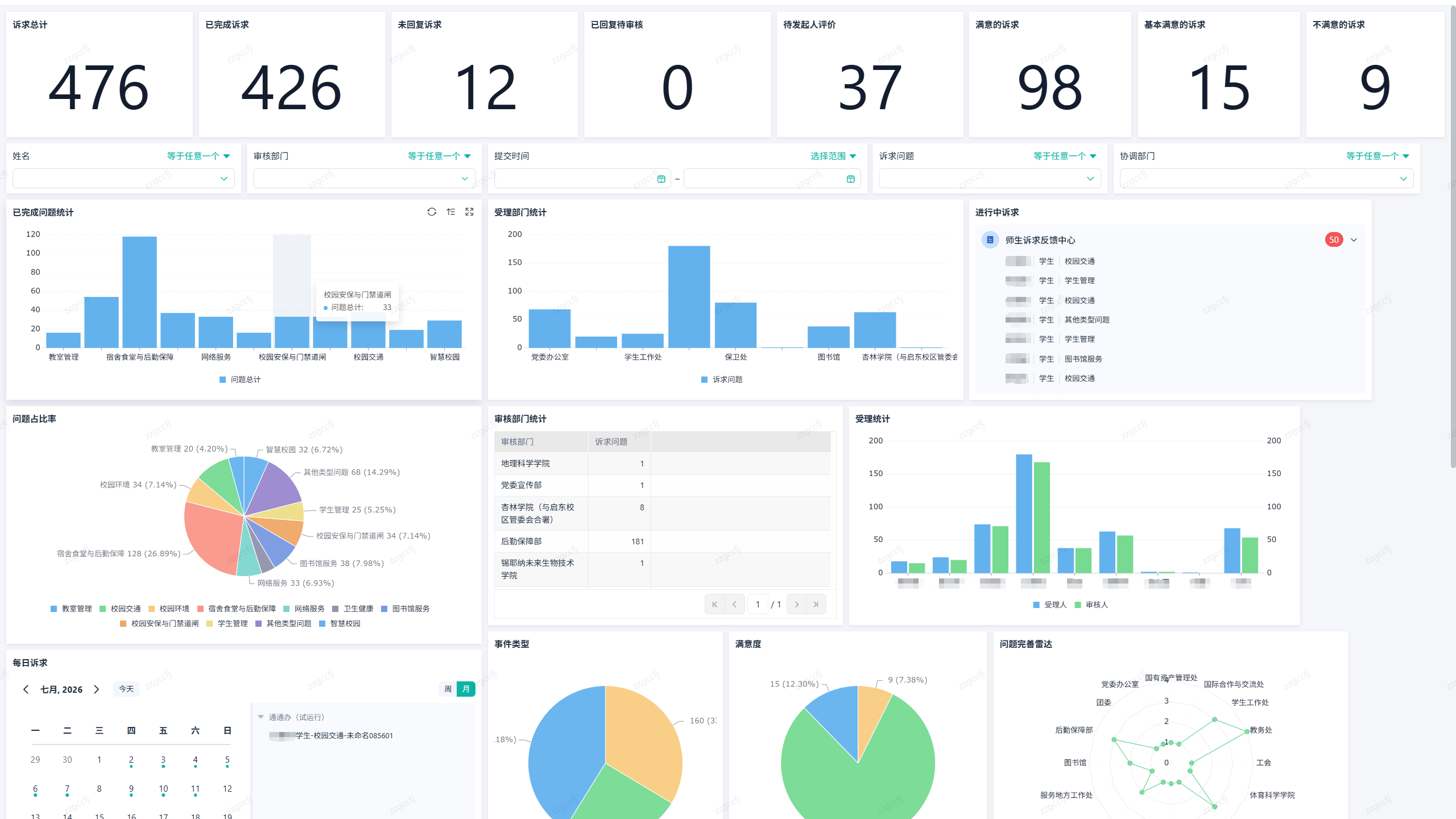Switch calendar to 周 view
The height and width of the screenshot is (819, 1456).
tap(448, 689)
